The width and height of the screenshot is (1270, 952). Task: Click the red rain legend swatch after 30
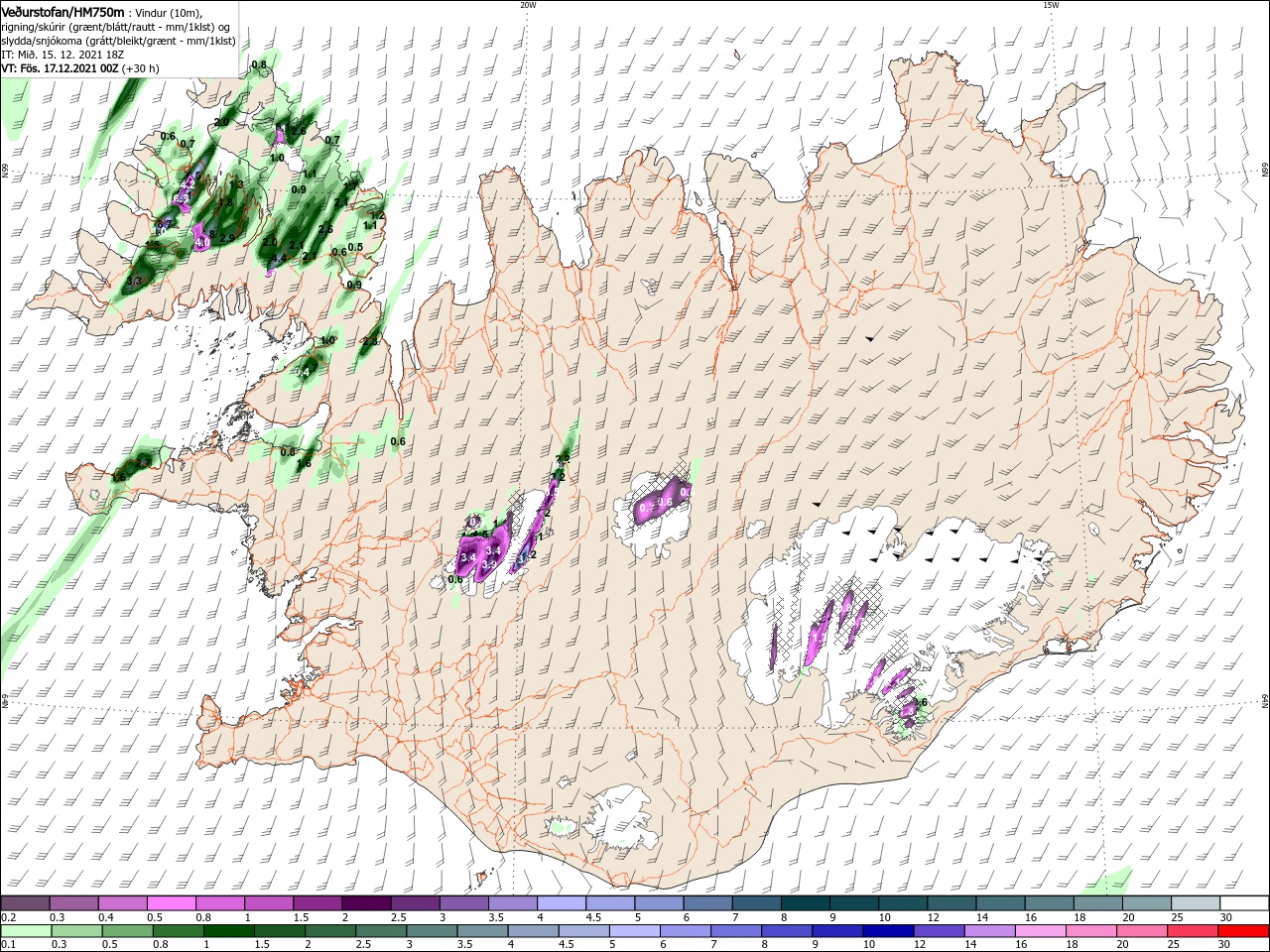(x=1243, y=931)
